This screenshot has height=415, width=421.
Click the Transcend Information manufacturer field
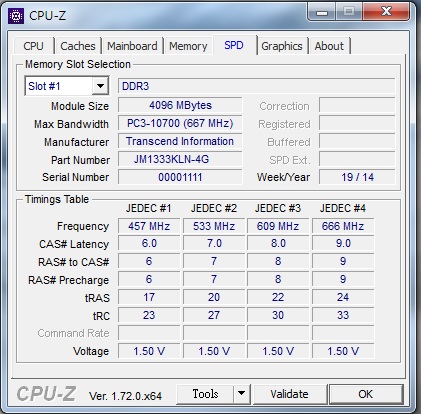(180, 141)
